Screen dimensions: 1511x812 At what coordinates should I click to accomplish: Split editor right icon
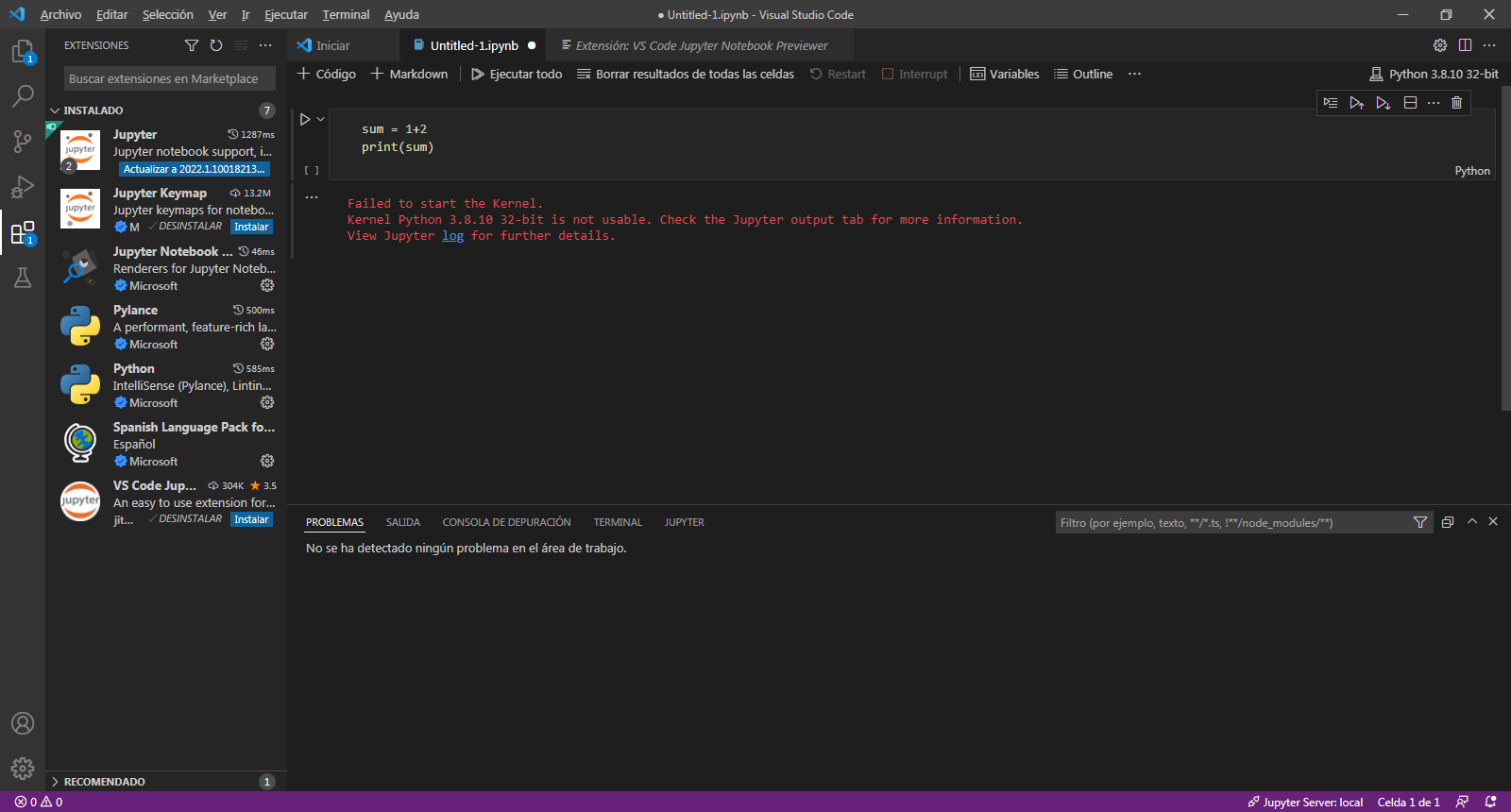pyautogui.click(x=1465, y=45)
